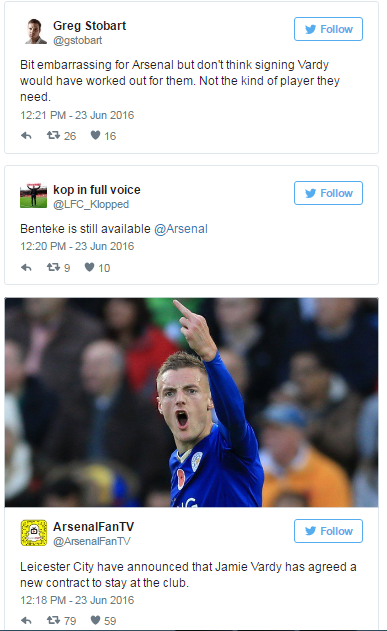Open the Jamie Vardy photo
This screenshot has width=387, height=631.
pyautogui.click(x=191, y=402)
